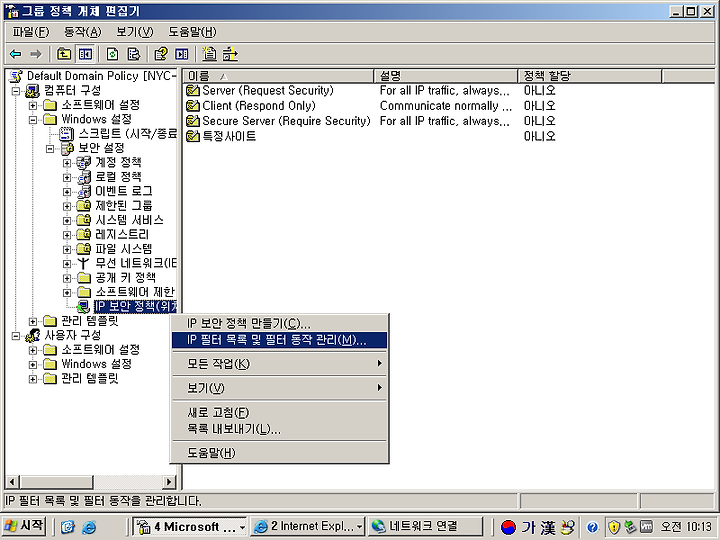The width and height of the screenshot is (720, 540).
Task: Click the Up one level folder icon
Action: point(64,54)
